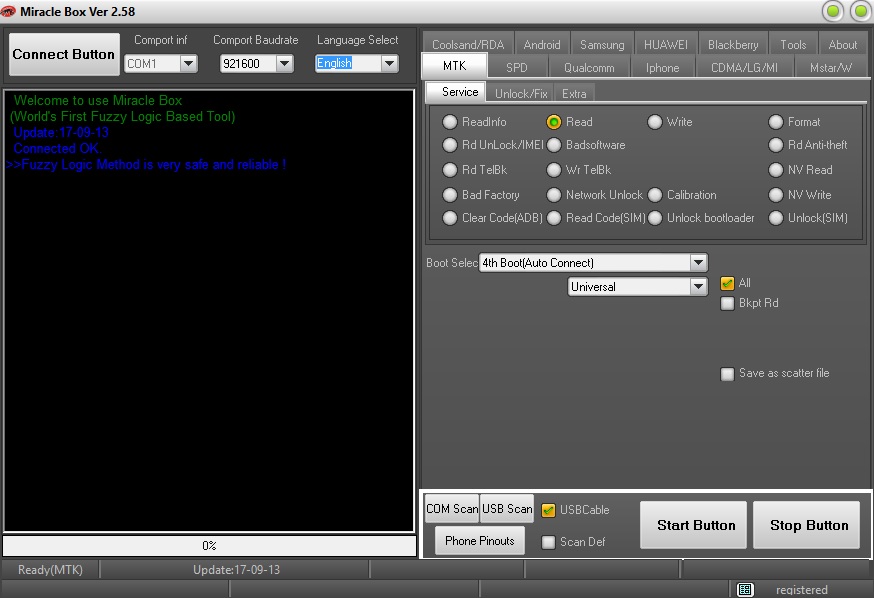The width and height of the screenshot is (874, 598).
Task: Switch to the Unlock/Fix sub-tab
Action: pos(521,94)
